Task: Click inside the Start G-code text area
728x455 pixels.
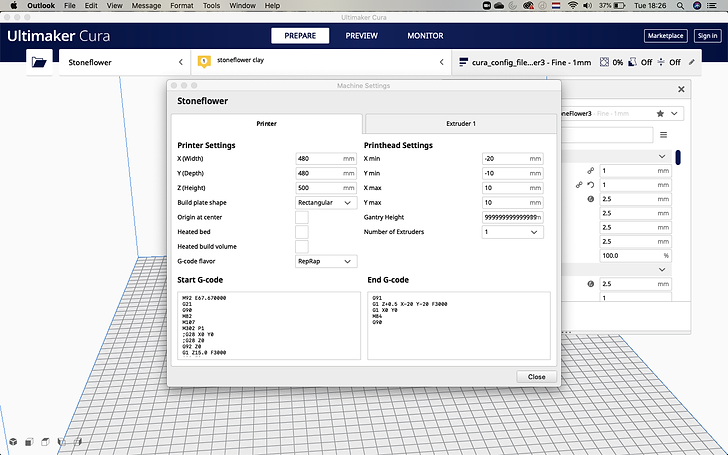Action: point(269,325)
